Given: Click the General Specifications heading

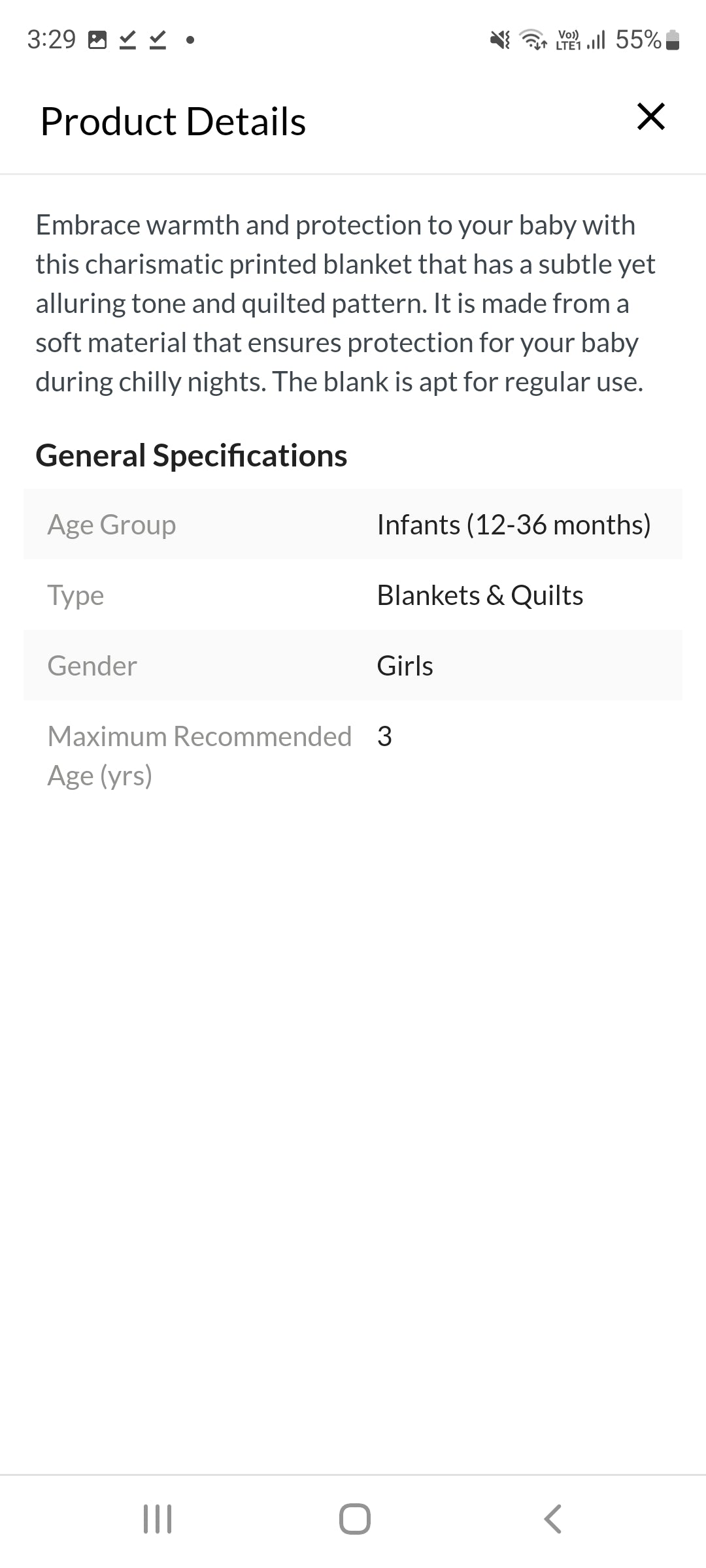Looking at the screenshot, I should [x=192, y=455].
